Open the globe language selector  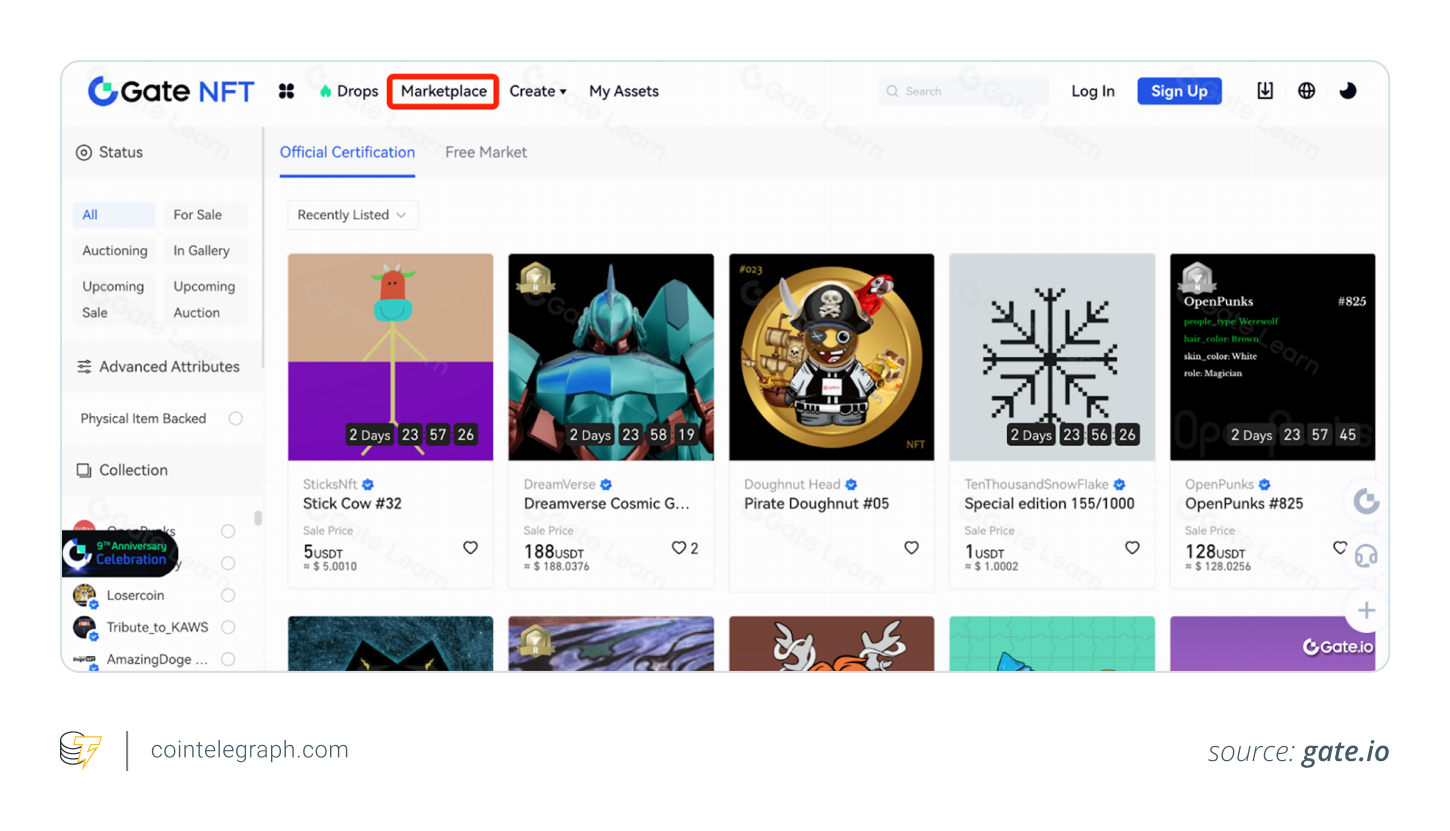coord(1306,91)
